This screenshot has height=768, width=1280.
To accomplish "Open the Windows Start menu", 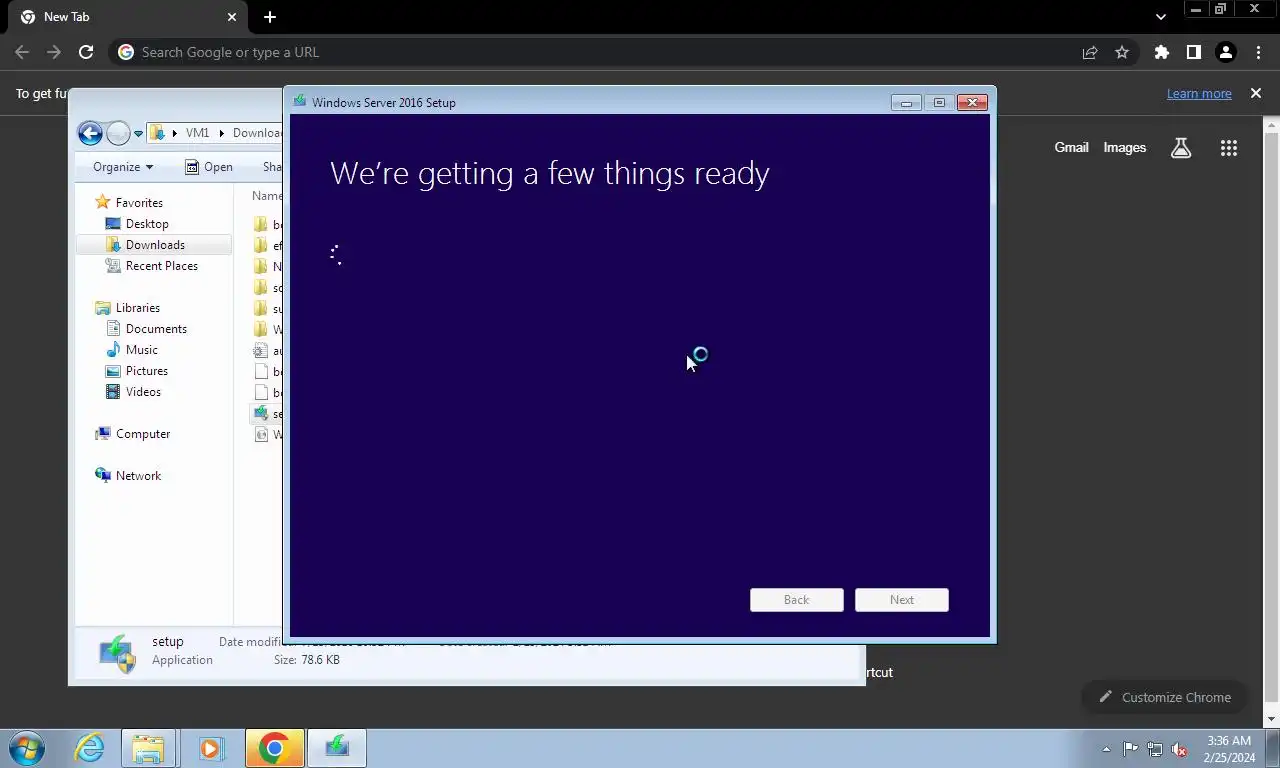I will (x=27, y=748).
